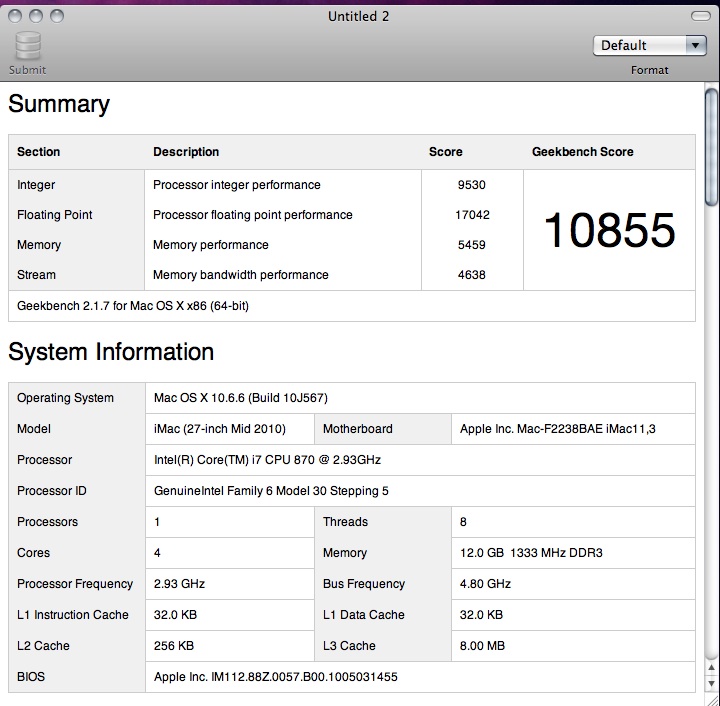Click the Format toolbar label
Image resolution: width=720 pixels, height=706 pixels.
[649, 70]
